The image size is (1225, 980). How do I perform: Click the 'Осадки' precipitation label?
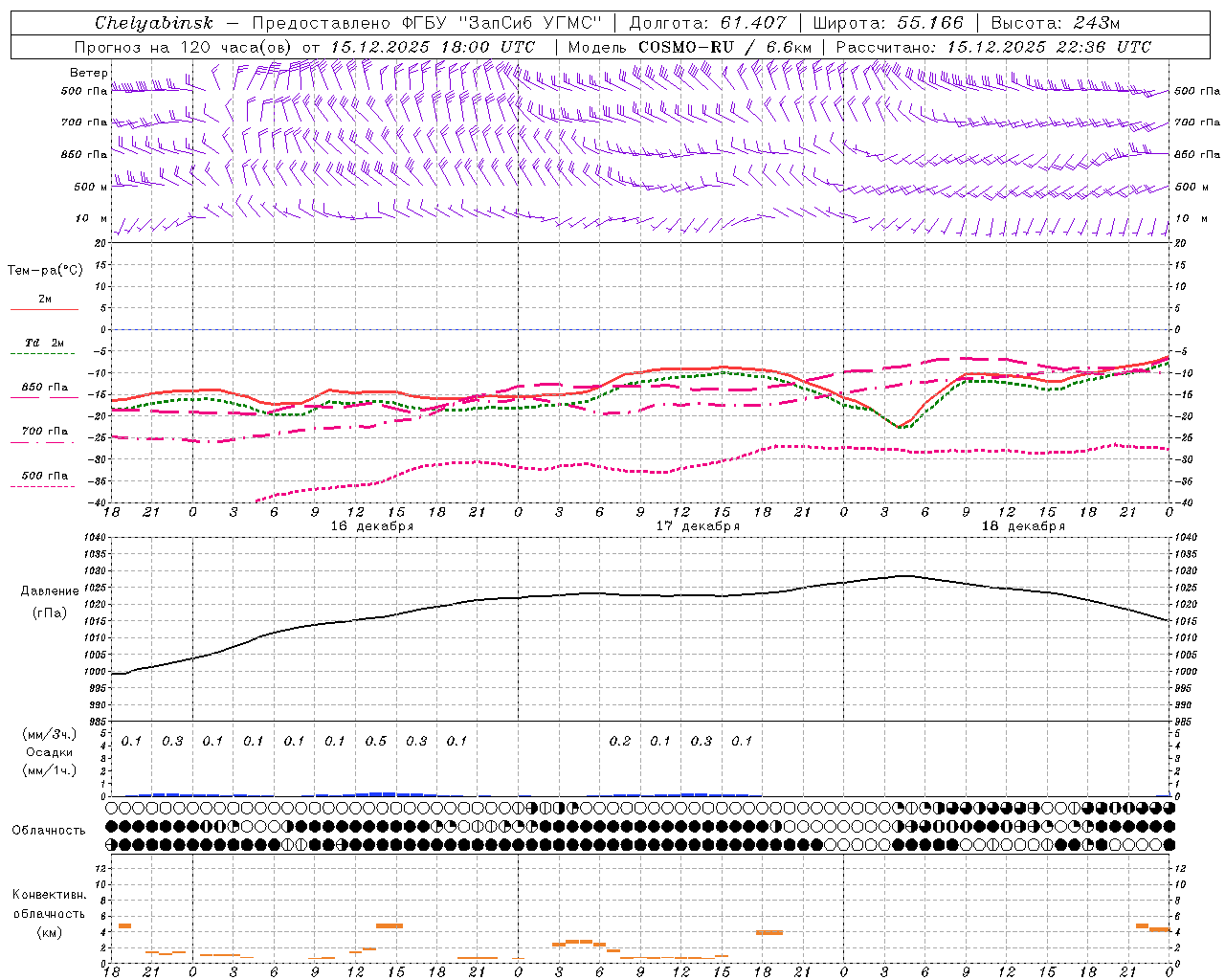49,752
